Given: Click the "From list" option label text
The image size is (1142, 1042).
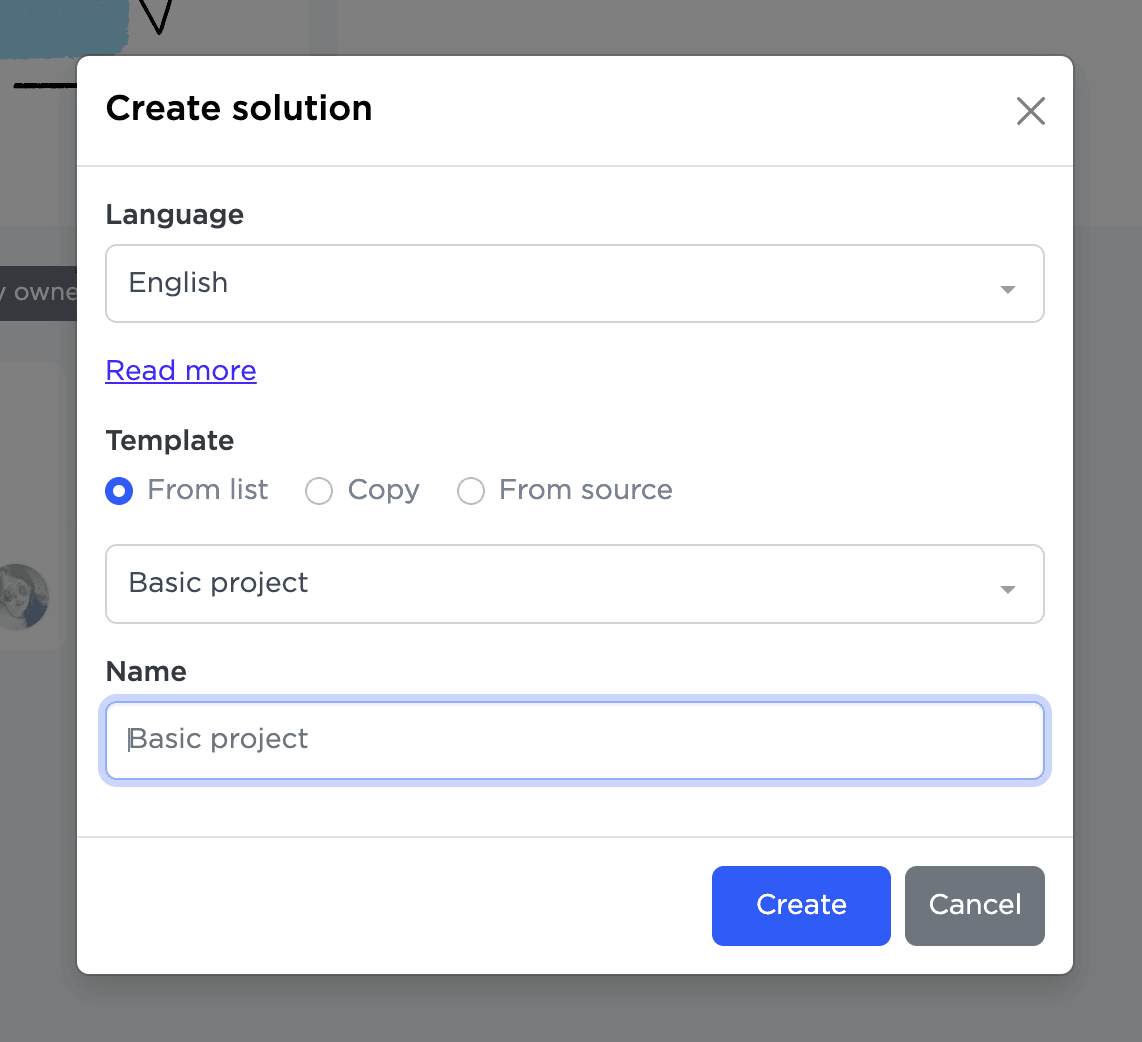Looking at the screenshot, I should coord(208,490).
